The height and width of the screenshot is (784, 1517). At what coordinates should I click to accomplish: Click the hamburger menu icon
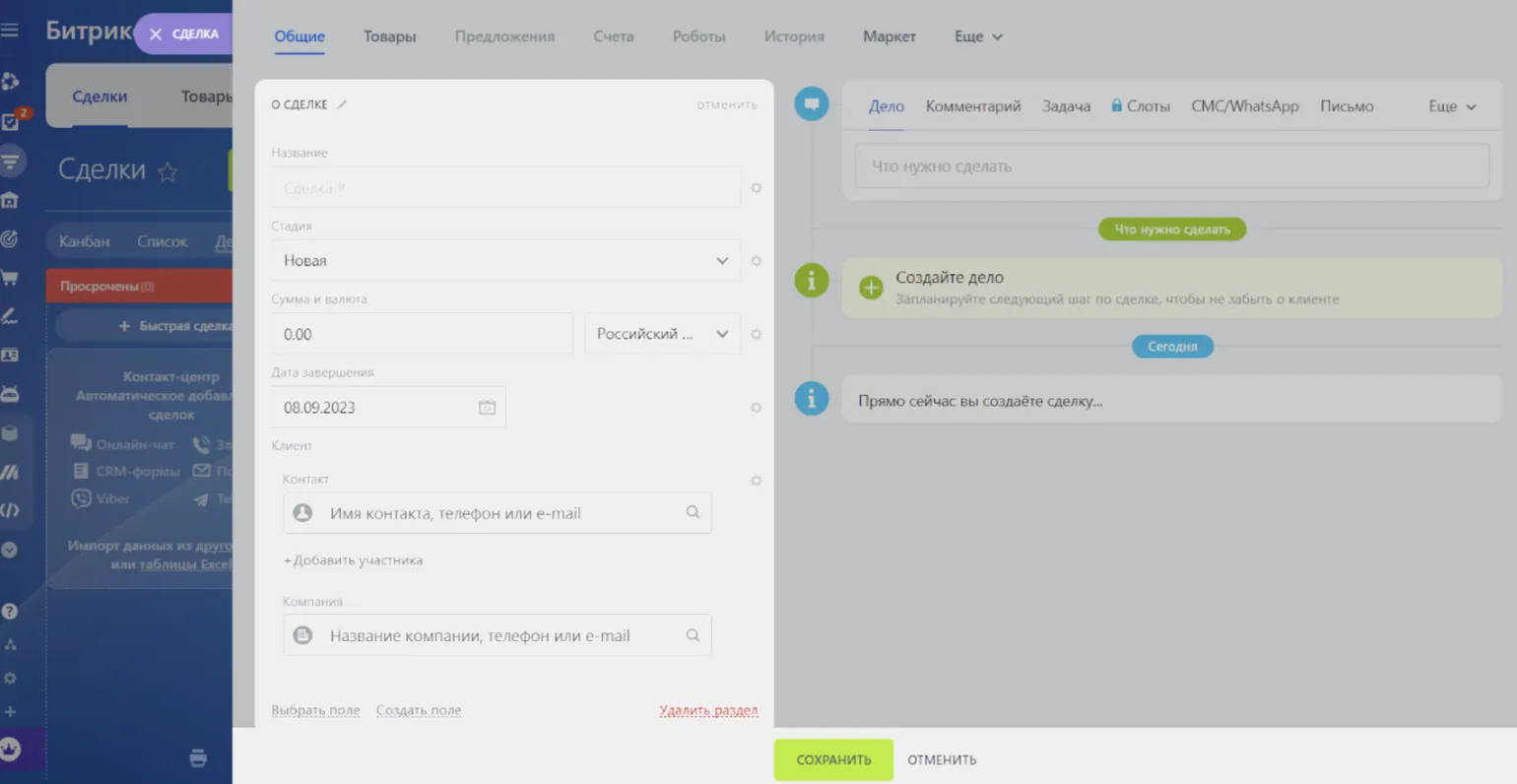[10, 31]
